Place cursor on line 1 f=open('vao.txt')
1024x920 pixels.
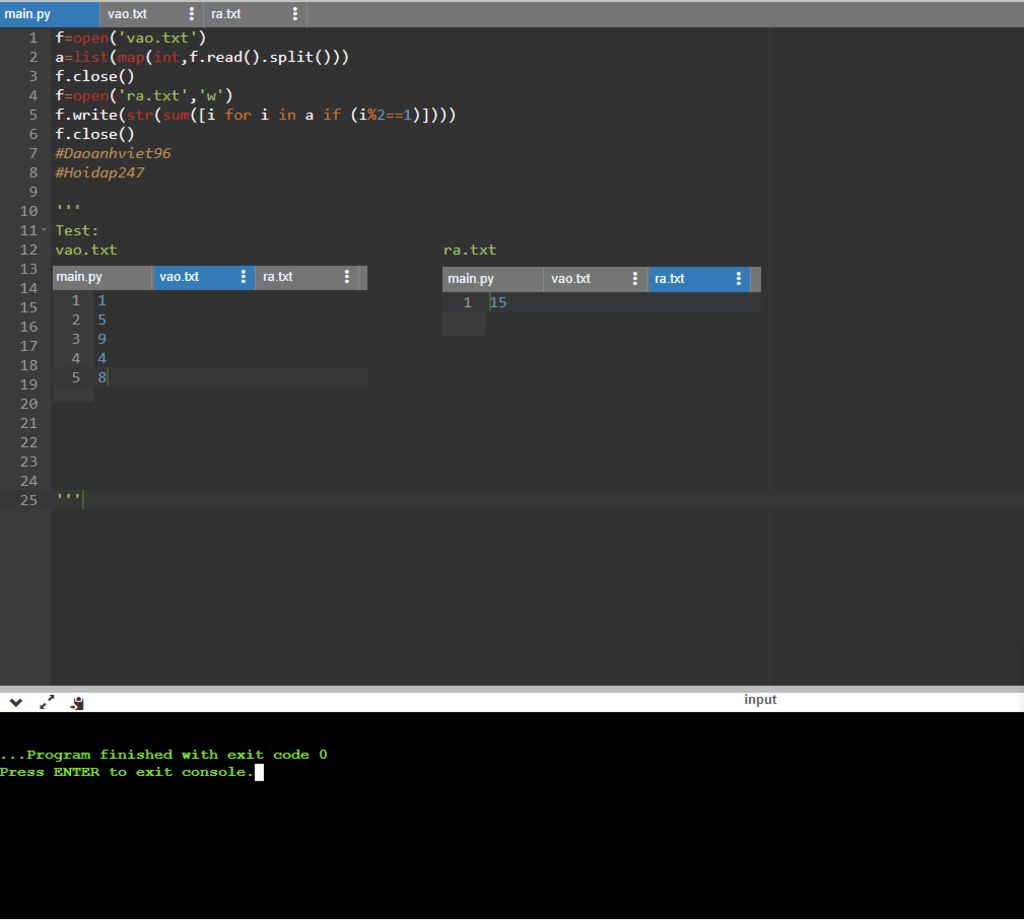[131, 38]
